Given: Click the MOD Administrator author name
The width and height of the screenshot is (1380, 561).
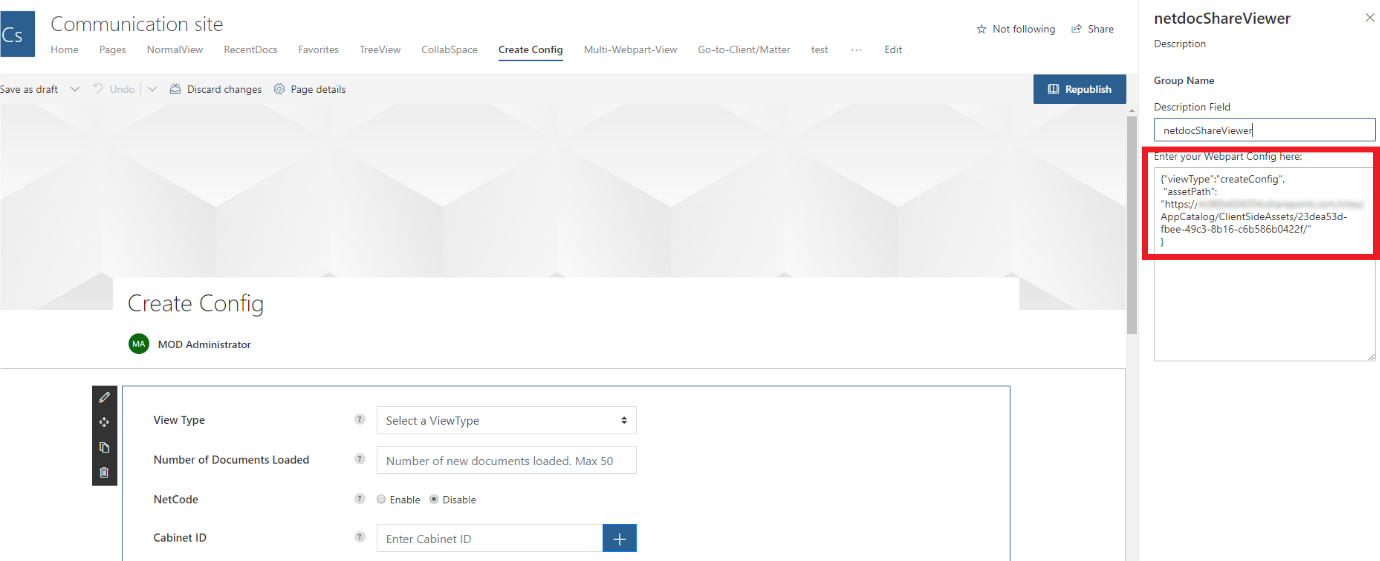Looking at the screenshot, I should click(x=204, y=344).
